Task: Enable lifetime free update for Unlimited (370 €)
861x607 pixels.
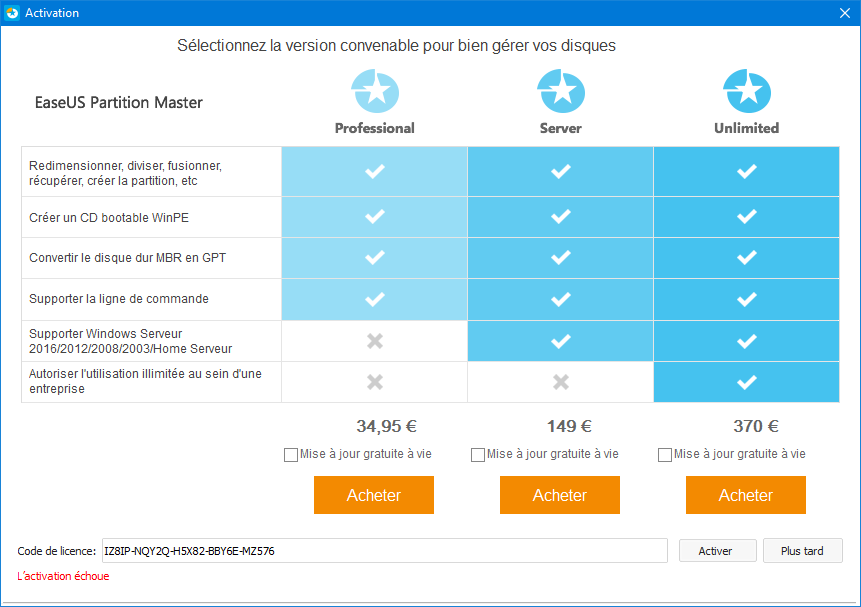Action: coord(664,455)
